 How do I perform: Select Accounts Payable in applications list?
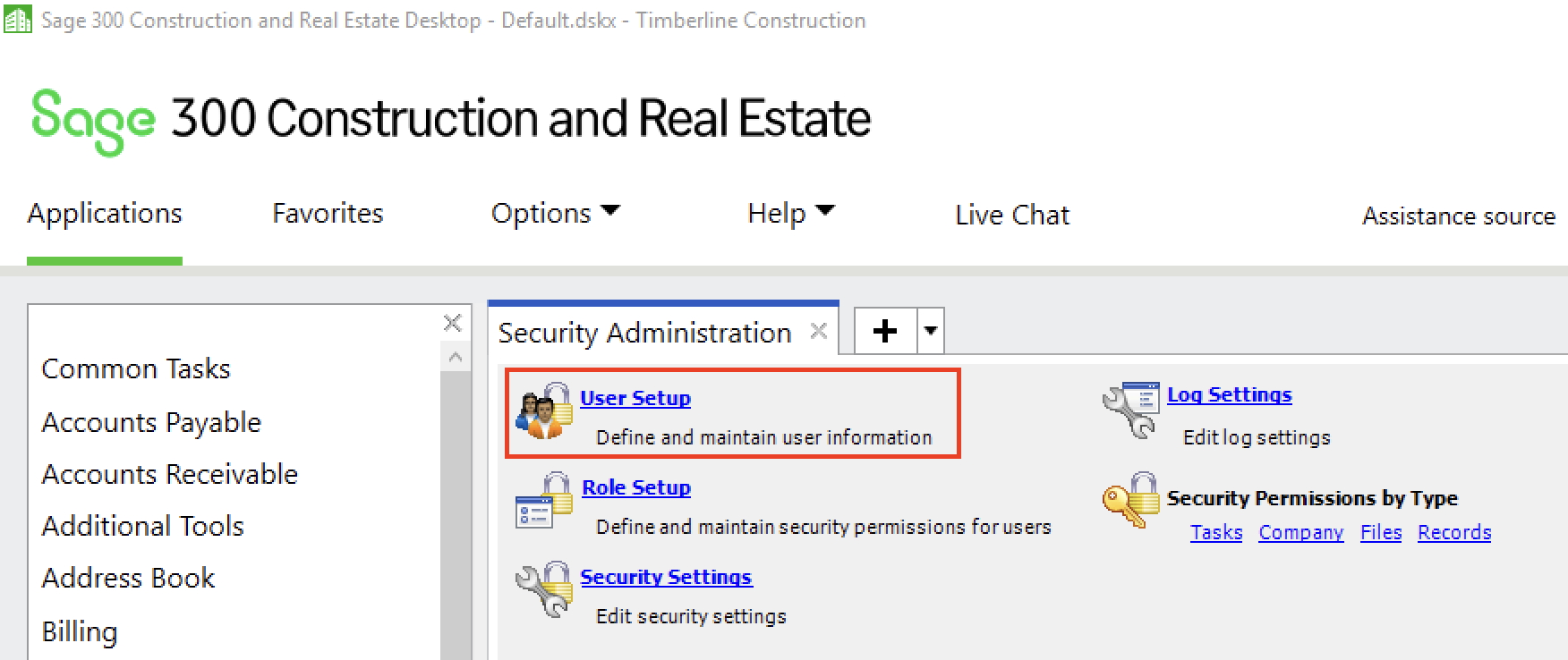click(151, 422)
